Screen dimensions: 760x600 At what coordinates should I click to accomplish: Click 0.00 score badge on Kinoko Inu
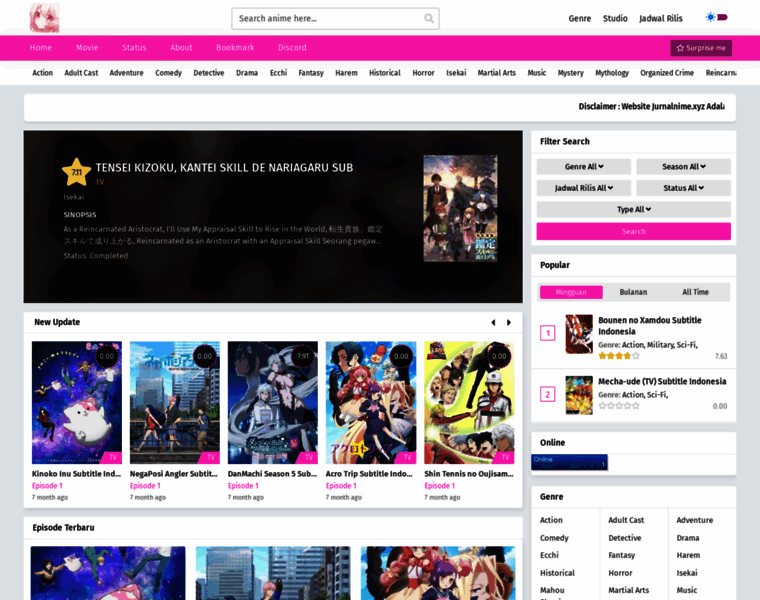(x=107, y=356)
